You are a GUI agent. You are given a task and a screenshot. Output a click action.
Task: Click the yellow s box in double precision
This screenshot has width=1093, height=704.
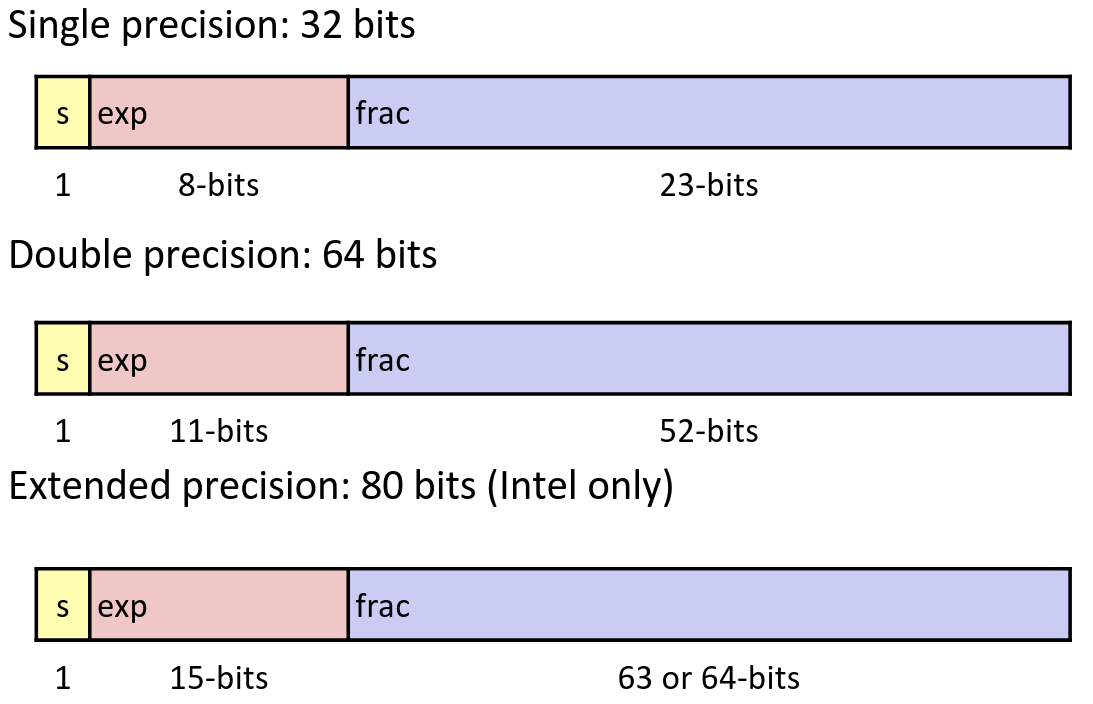(x=63, y=358)
